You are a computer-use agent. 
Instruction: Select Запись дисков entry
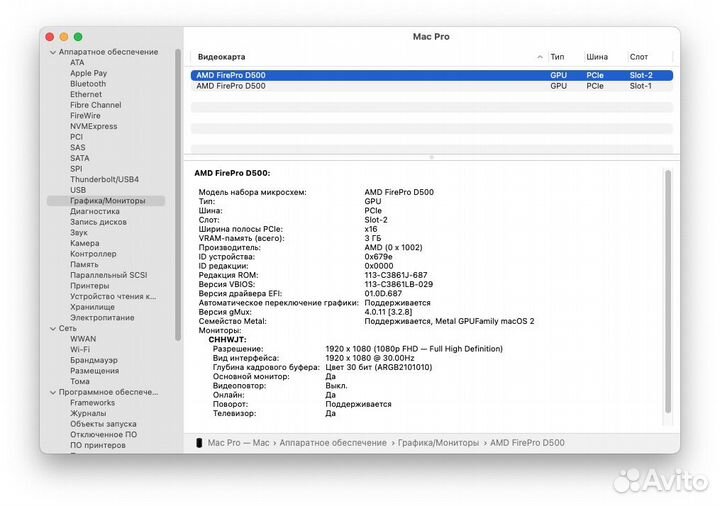click(98, 222)
